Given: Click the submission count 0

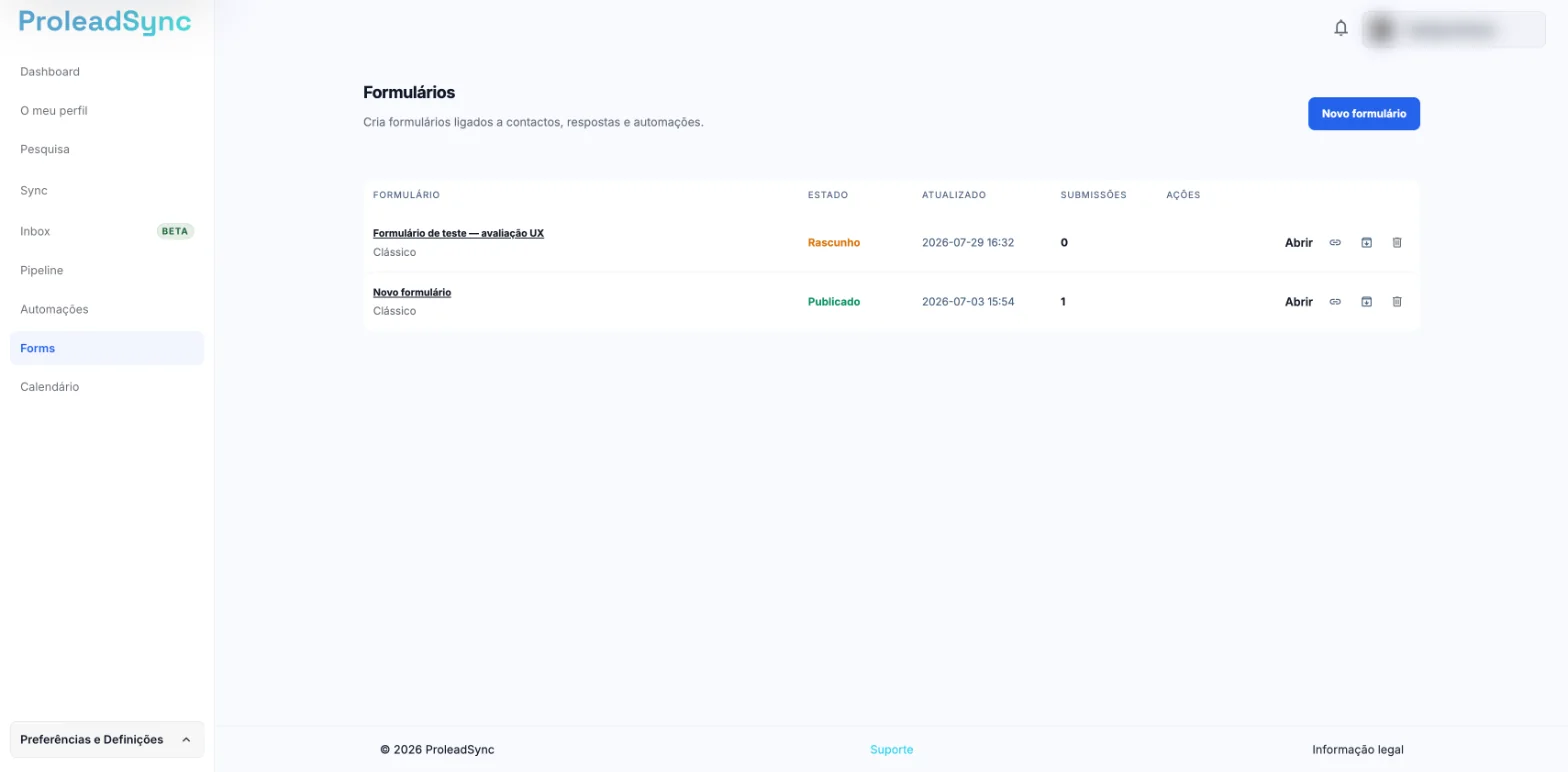Looking at the screenshot, I should point(1064,242).
